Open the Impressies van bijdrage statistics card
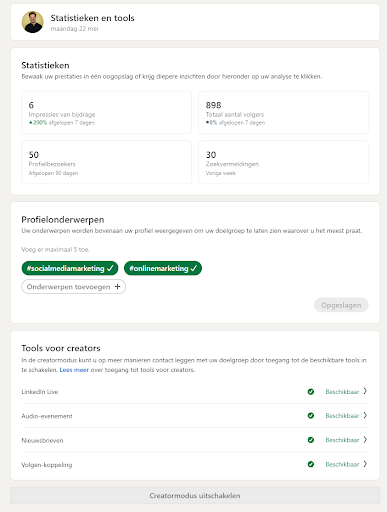 tap(106, 113)
